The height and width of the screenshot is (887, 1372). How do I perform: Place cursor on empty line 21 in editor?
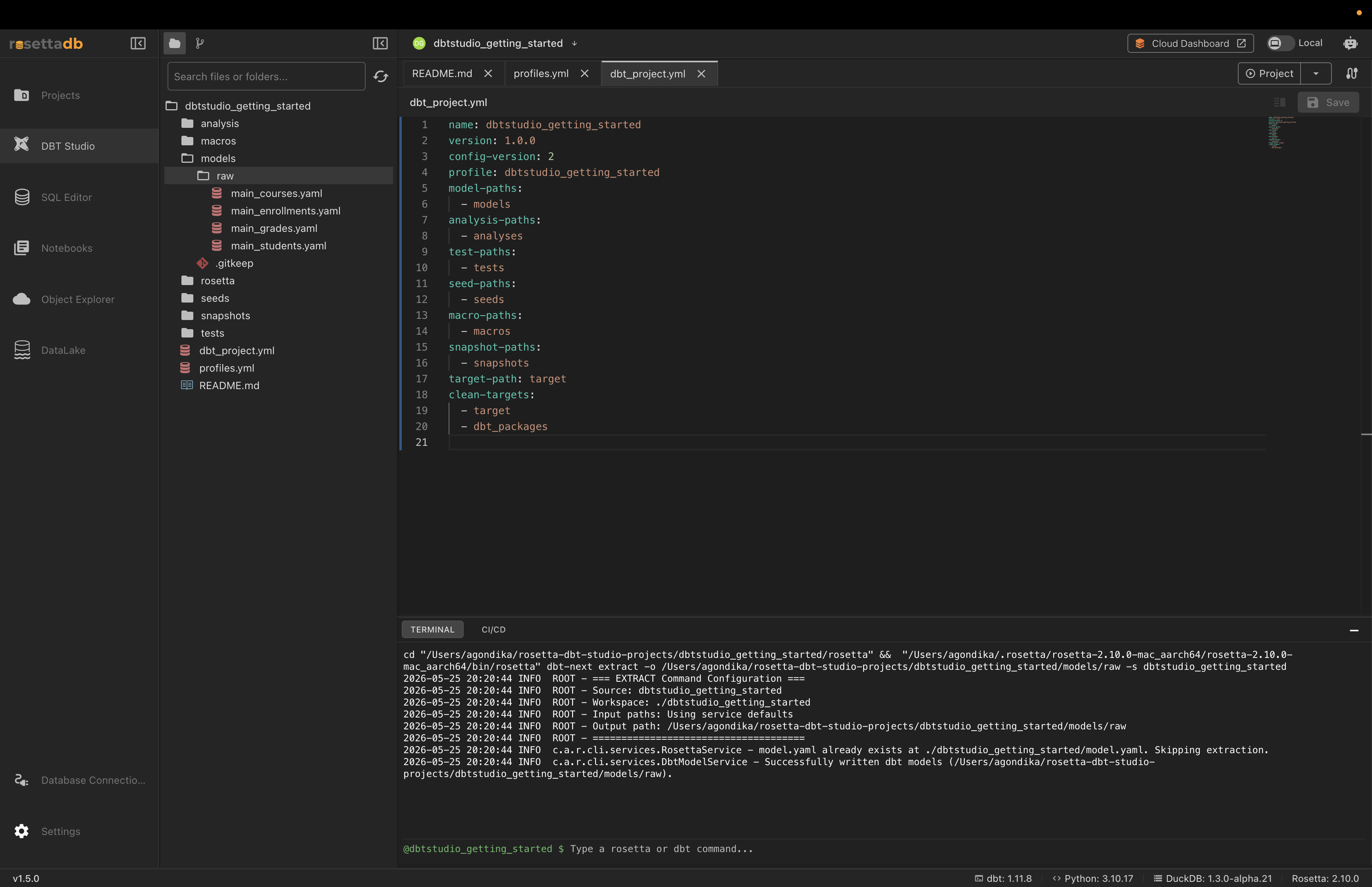(x=857, y=442)
